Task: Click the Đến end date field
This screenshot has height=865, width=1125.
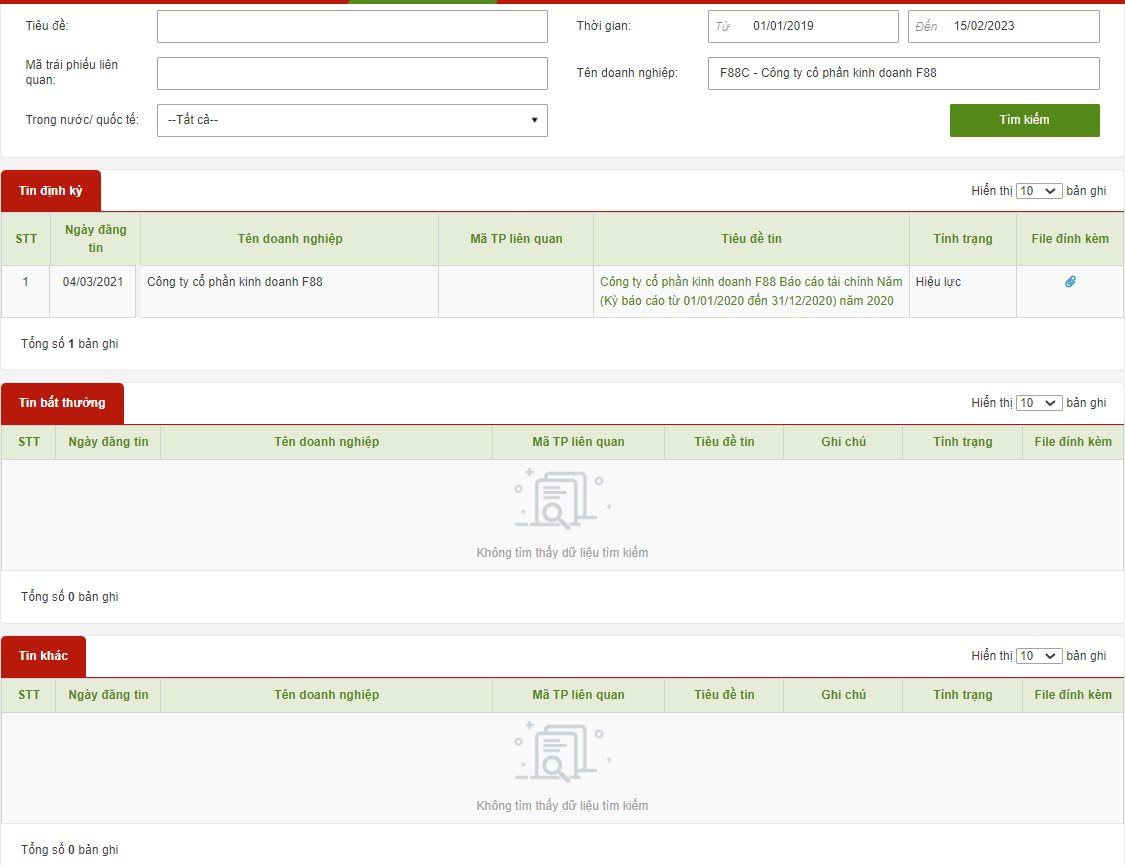Action: [1004, 27]
